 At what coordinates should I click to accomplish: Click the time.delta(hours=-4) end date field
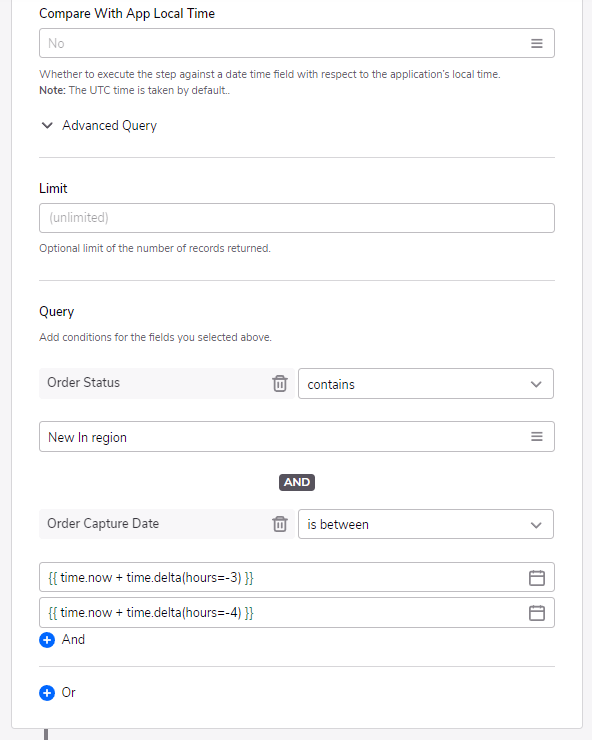point(296,613)
